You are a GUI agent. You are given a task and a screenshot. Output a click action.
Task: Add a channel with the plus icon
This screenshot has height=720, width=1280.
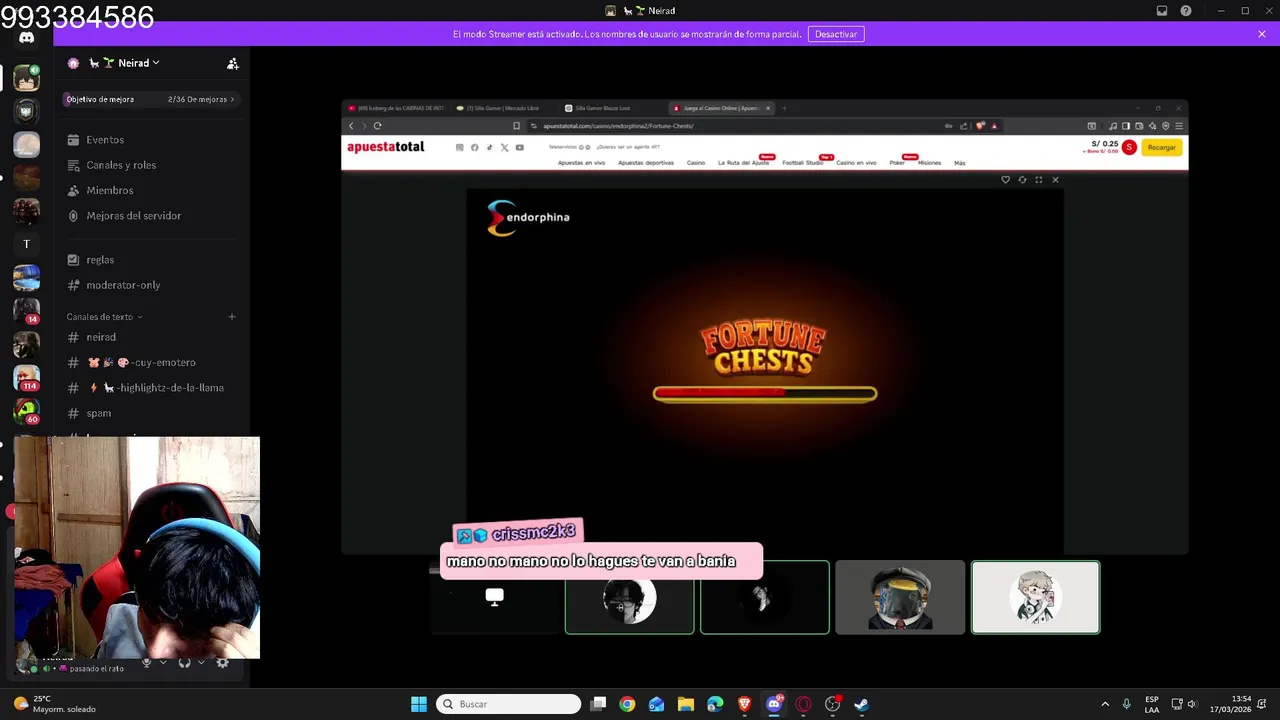pos(232,317)
